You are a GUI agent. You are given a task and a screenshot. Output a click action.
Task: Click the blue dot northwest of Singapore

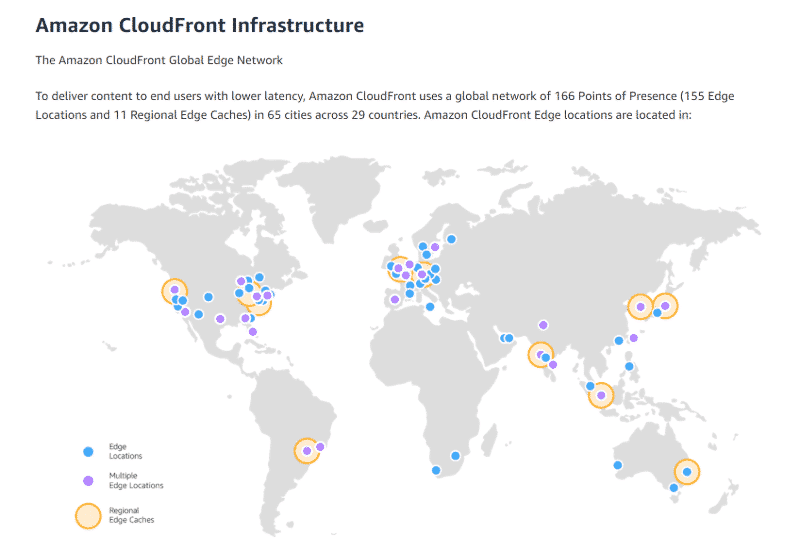[590, 386]
